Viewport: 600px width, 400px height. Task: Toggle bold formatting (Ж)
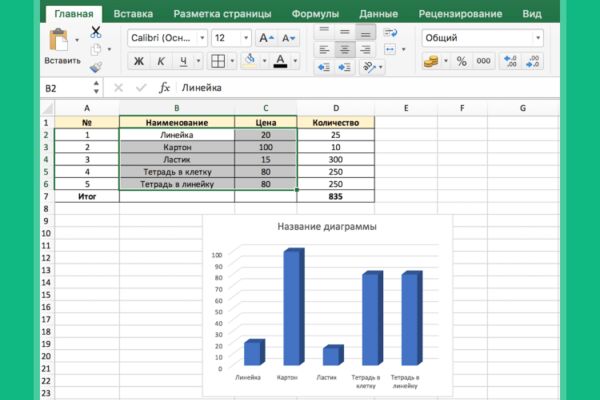click(139, 61)
